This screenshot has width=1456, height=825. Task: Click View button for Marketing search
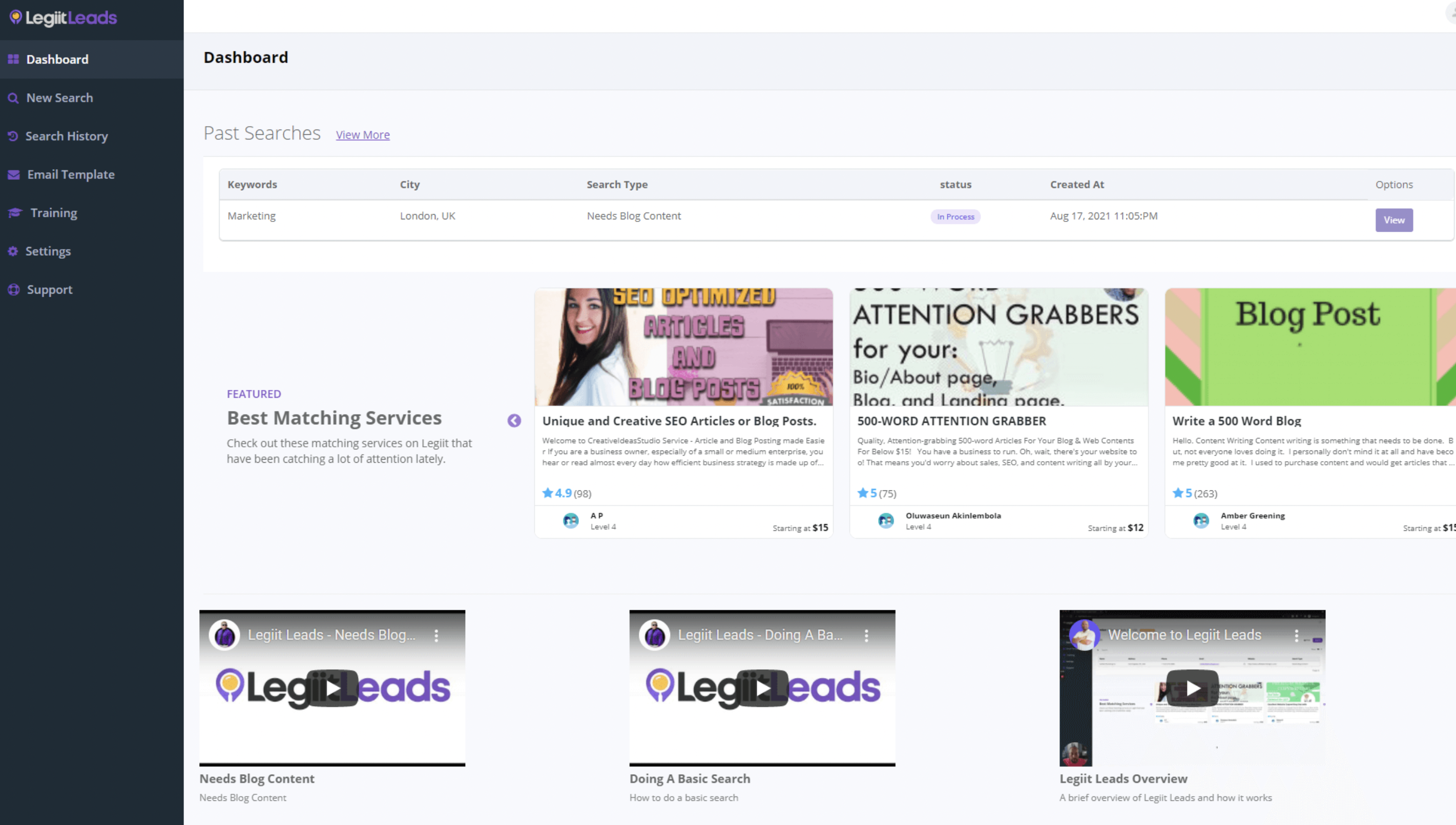(1393, 220)
